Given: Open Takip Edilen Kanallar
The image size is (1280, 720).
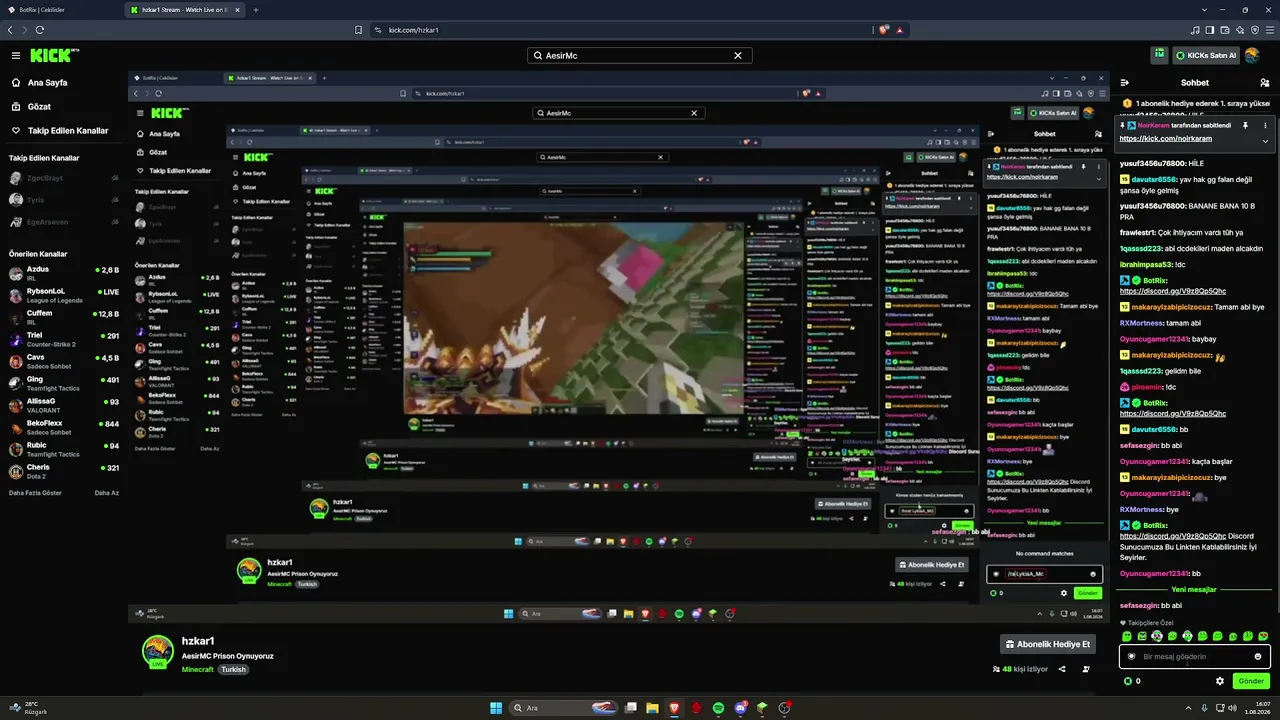Looking at the screenshot, I should coord(59,130).
